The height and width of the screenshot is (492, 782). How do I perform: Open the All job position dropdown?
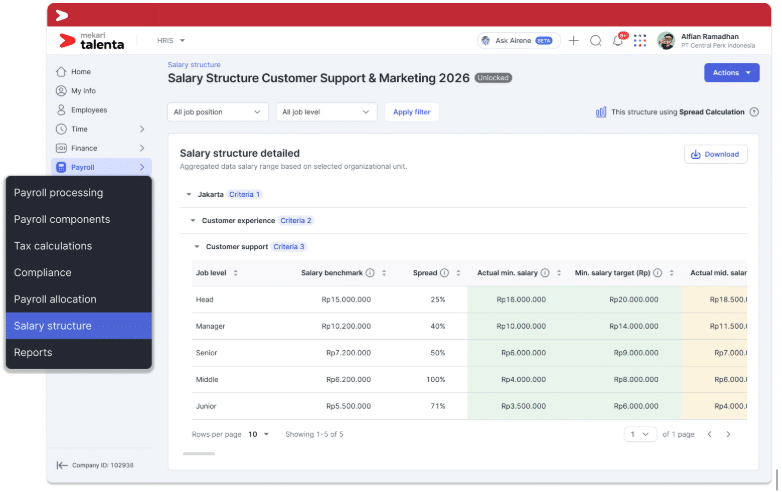(x=217, y=112)
